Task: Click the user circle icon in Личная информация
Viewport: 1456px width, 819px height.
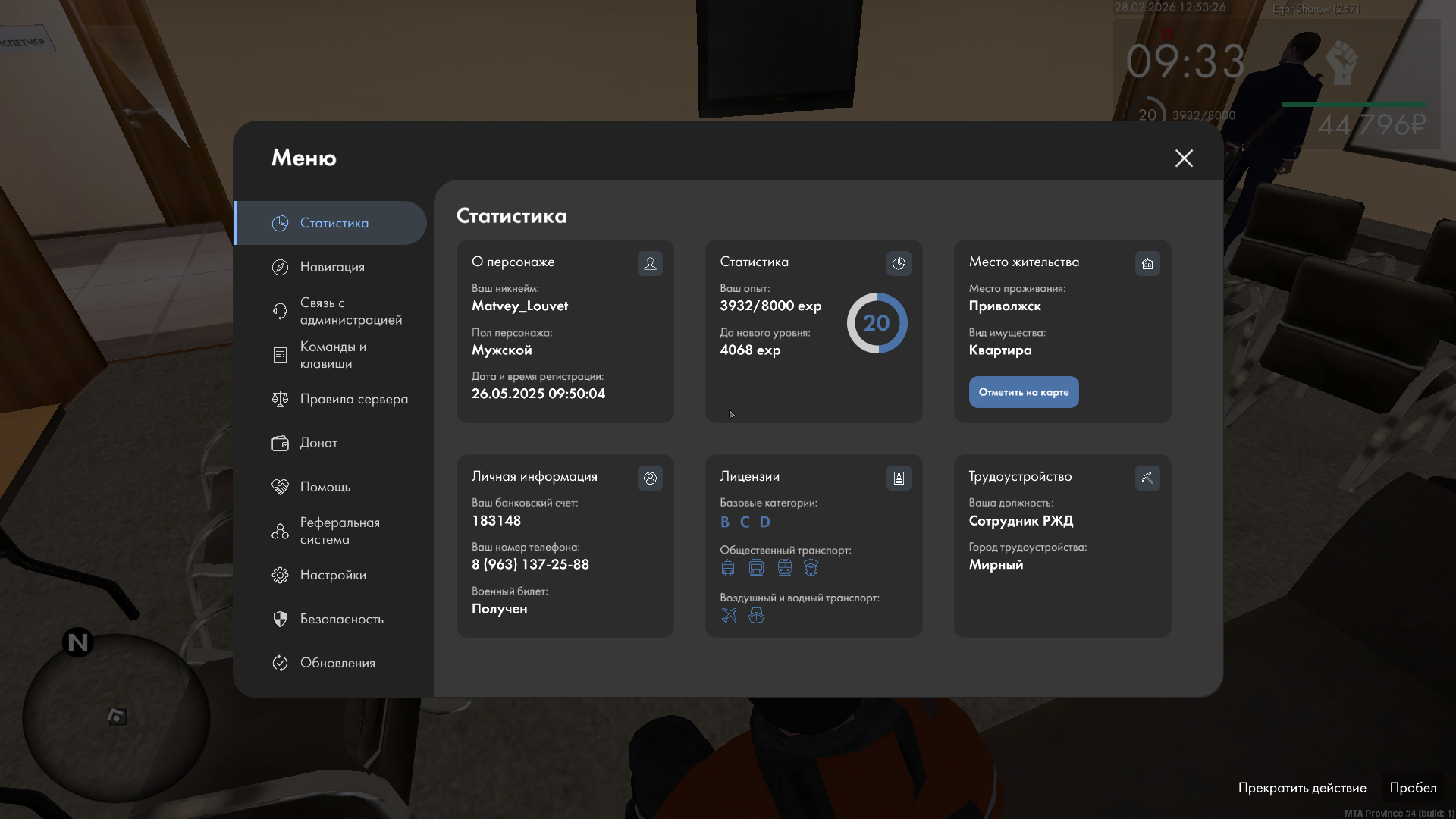Action: point(650,478)
